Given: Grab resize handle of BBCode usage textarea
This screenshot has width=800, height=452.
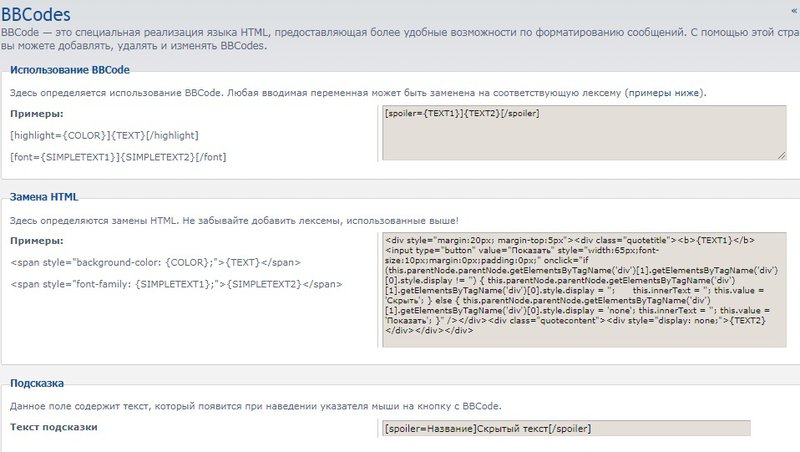Looking at the screenshot, I should point(780,154).
